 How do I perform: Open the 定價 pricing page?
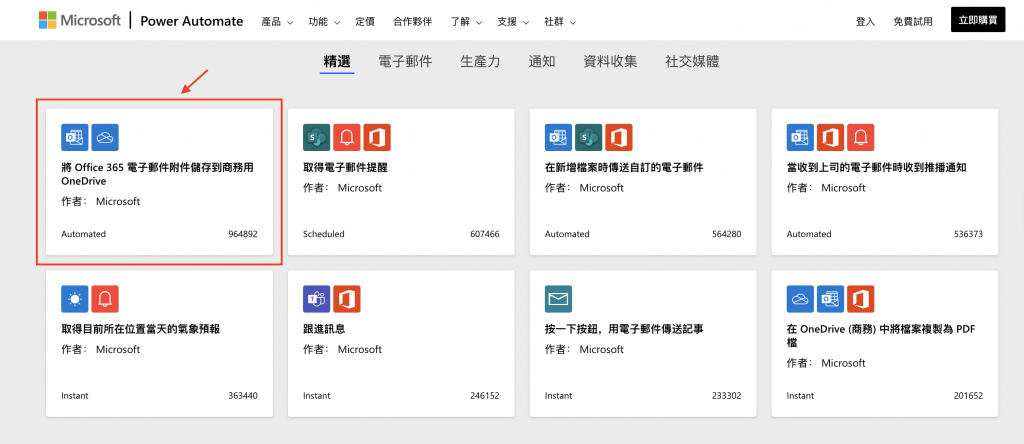365,22
